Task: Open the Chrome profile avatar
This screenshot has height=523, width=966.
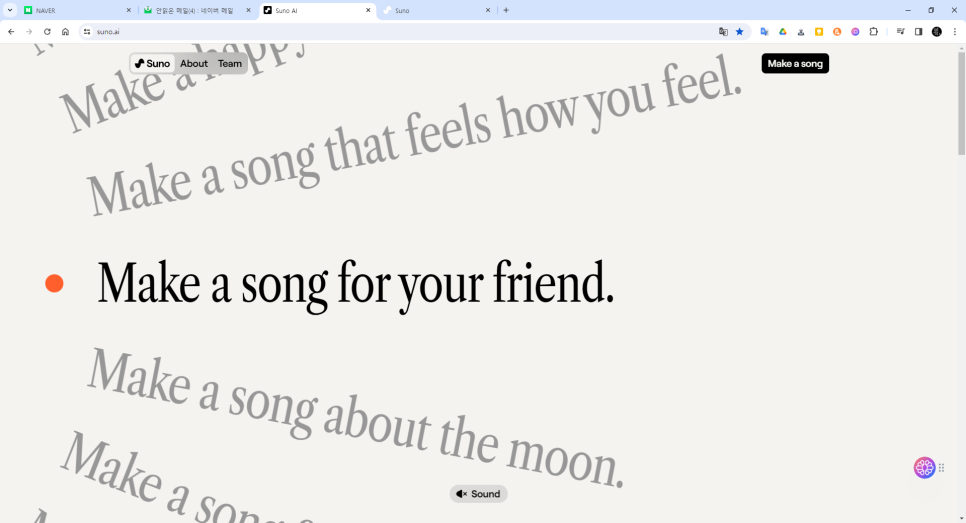Action: (x=936, y=31)
